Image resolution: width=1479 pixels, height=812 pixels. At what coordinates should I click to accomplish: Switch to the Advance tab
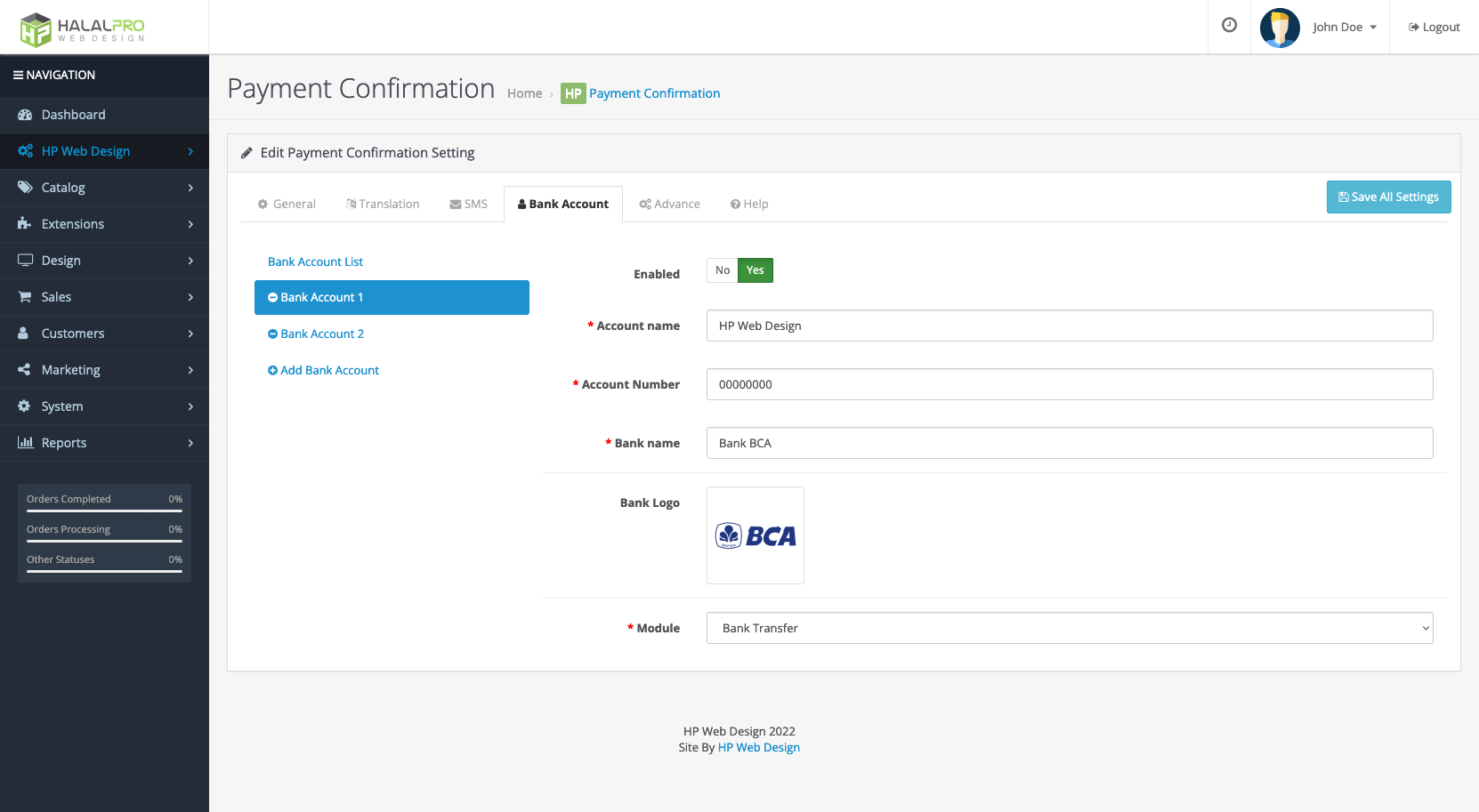669,204
